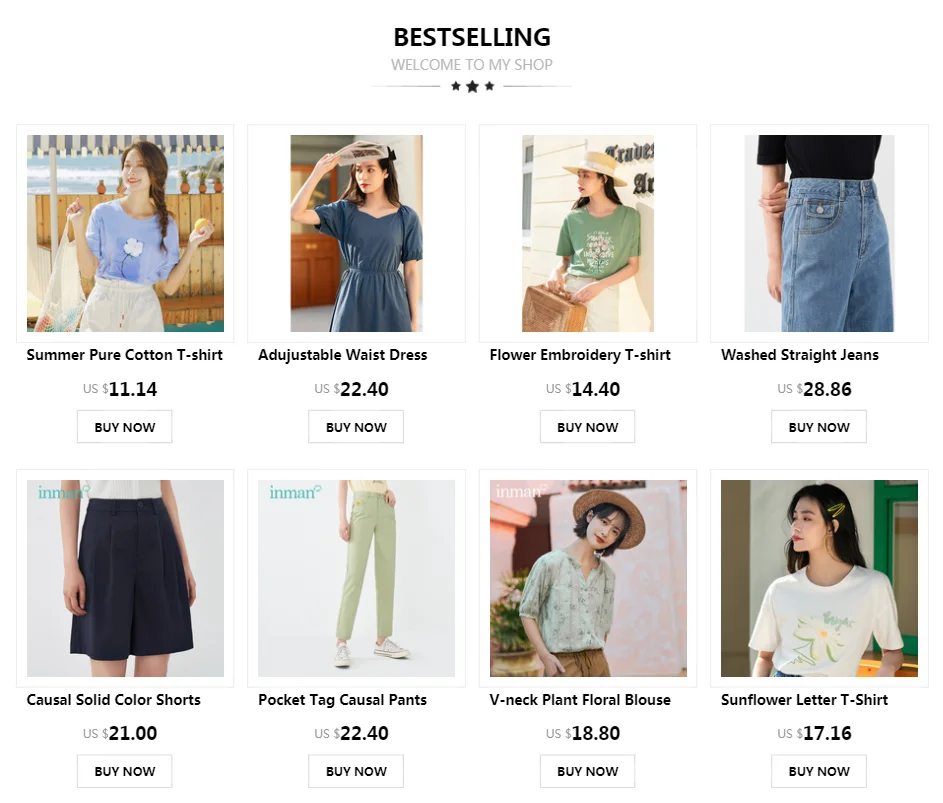This screenshot has width=943, height=803.
Task: Buy the V-neck Plant Floral Blouse now
Action: pos(588,771)
